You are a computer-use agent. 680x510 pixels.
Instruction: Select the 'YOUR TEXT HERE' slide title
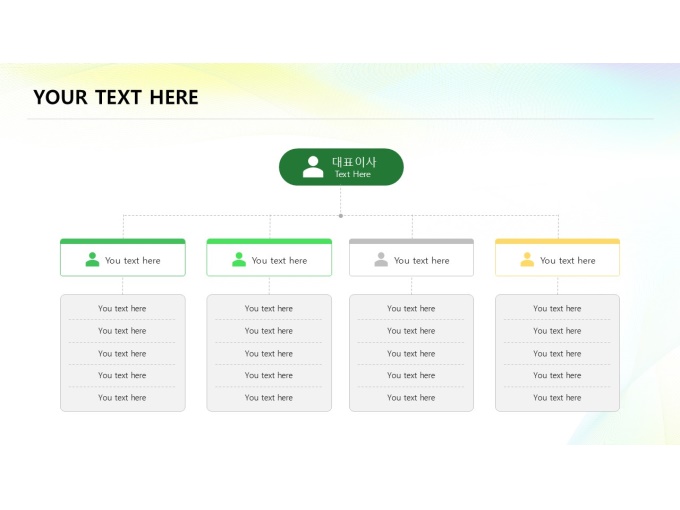[116, 97]
